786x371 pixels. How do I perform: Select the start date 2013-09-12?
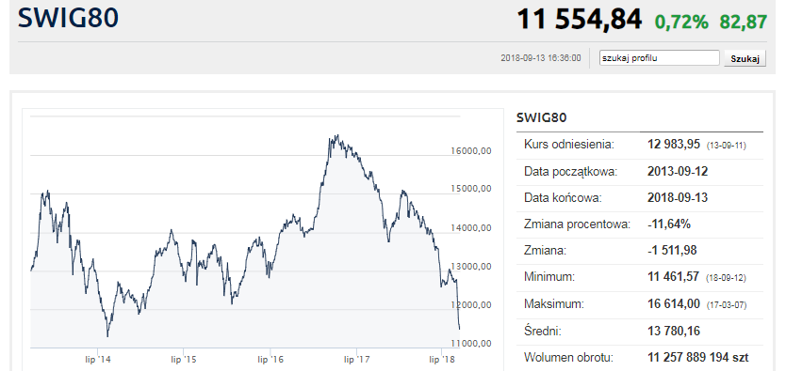[x=678, y=171]
